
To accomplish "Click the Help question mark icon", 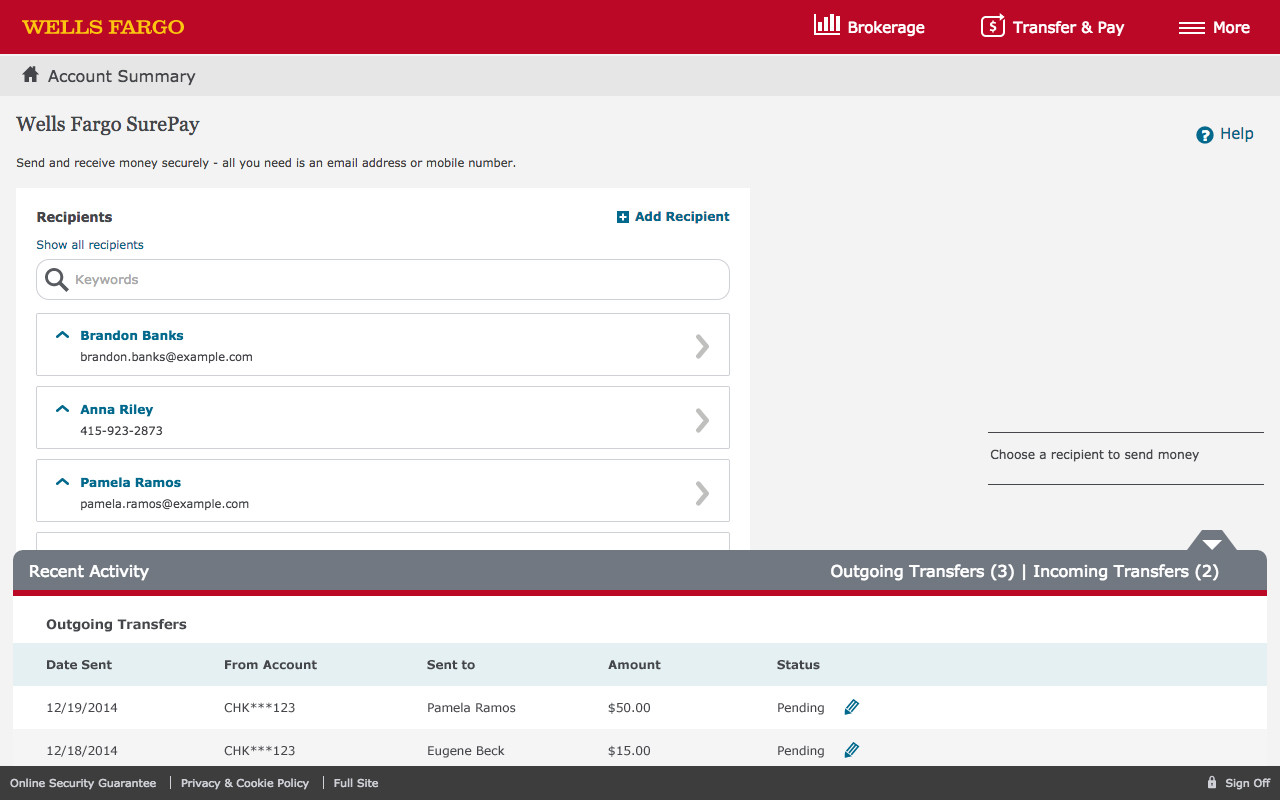I will point(1204,135).
